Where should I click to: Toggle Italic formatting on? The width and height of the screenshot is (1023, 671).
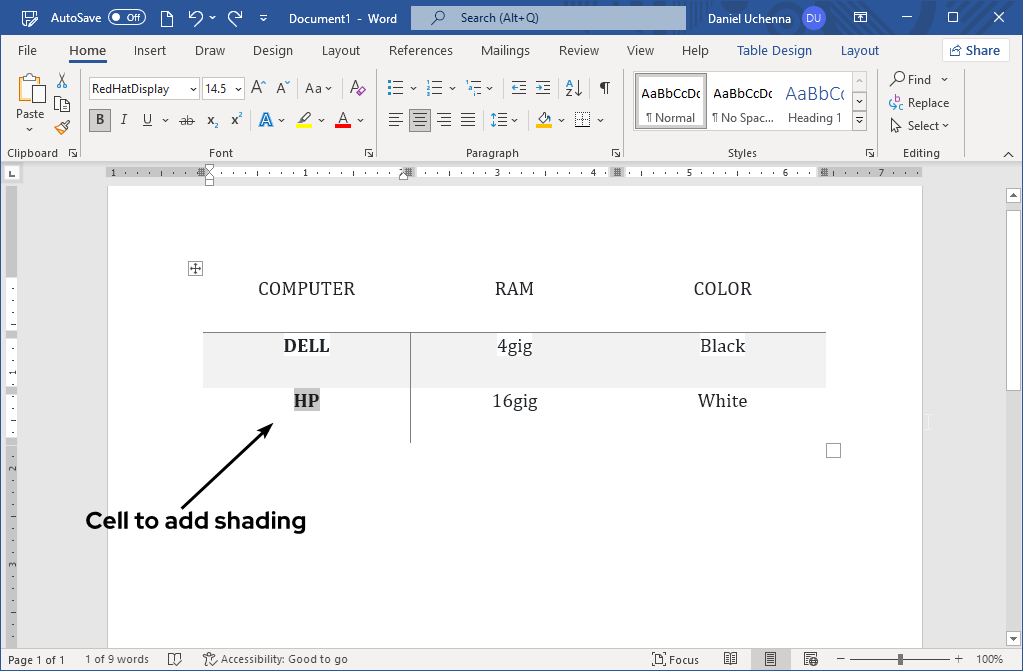[x=122, y=120]
